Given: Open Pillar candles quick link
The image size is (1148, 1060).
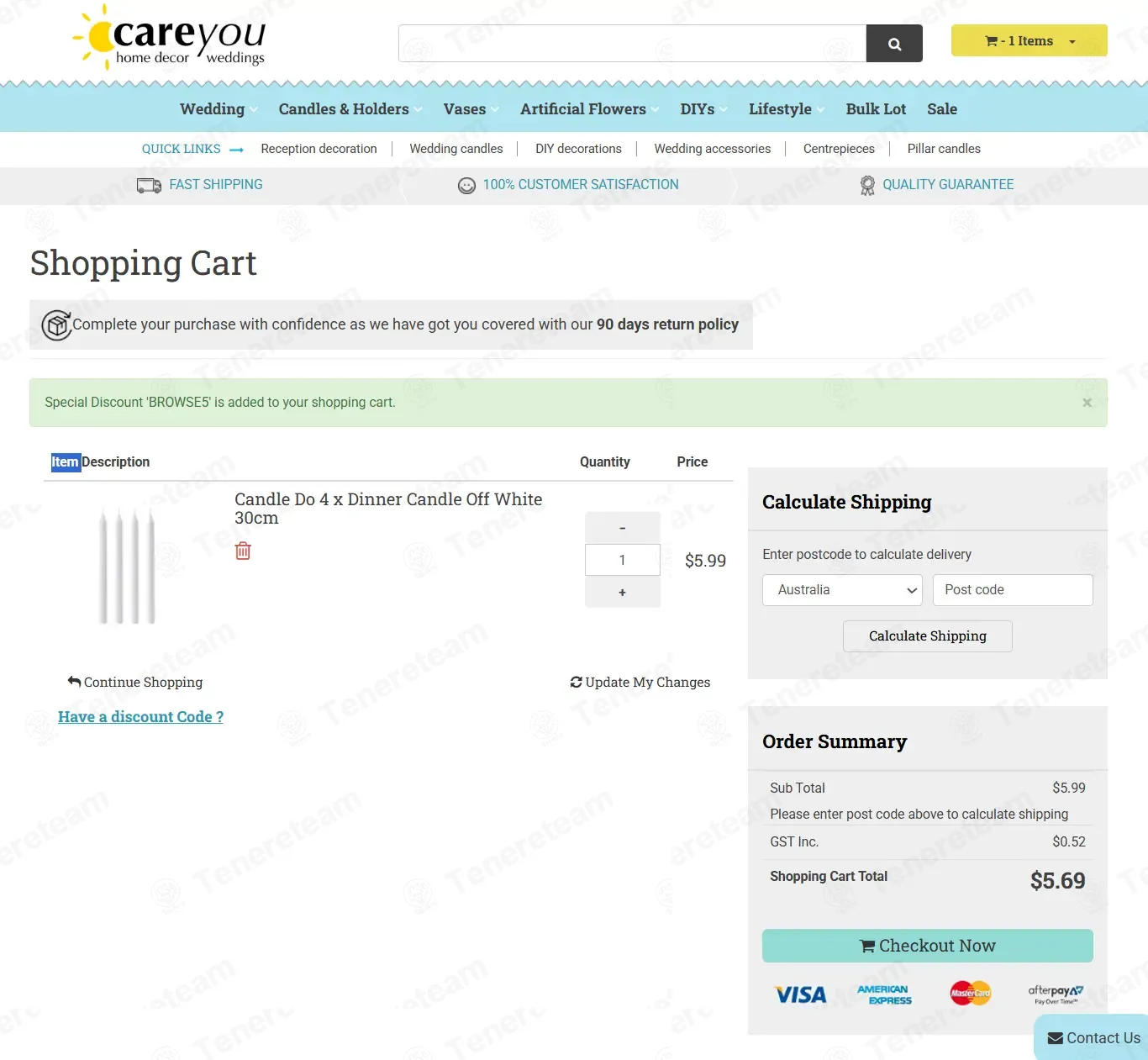Looking at the screenshot, I should coord(944,149).
